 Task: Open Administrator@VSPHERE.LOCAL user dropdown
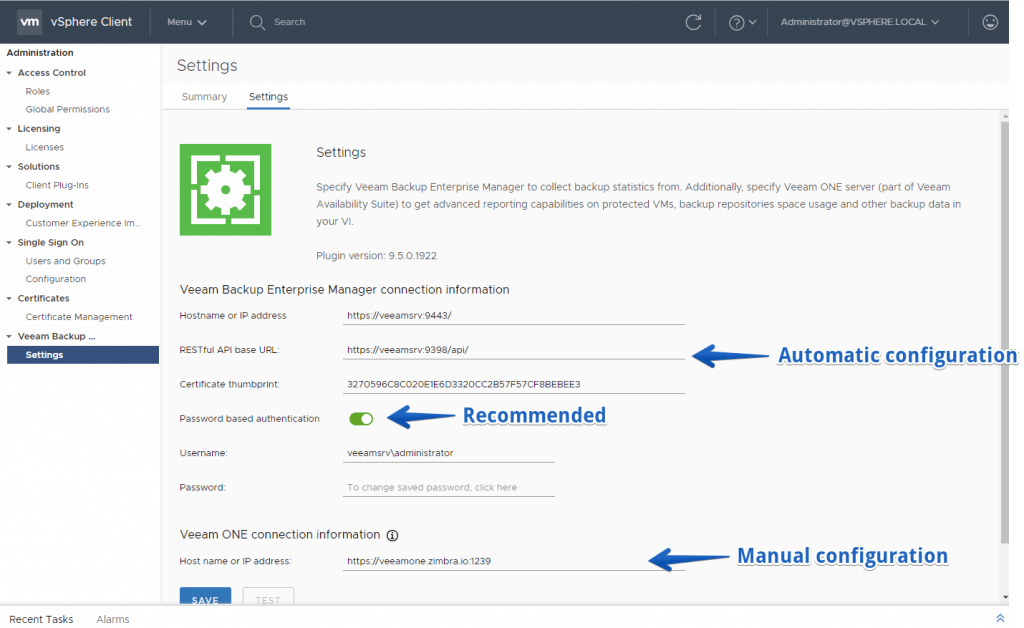(860, 22)
